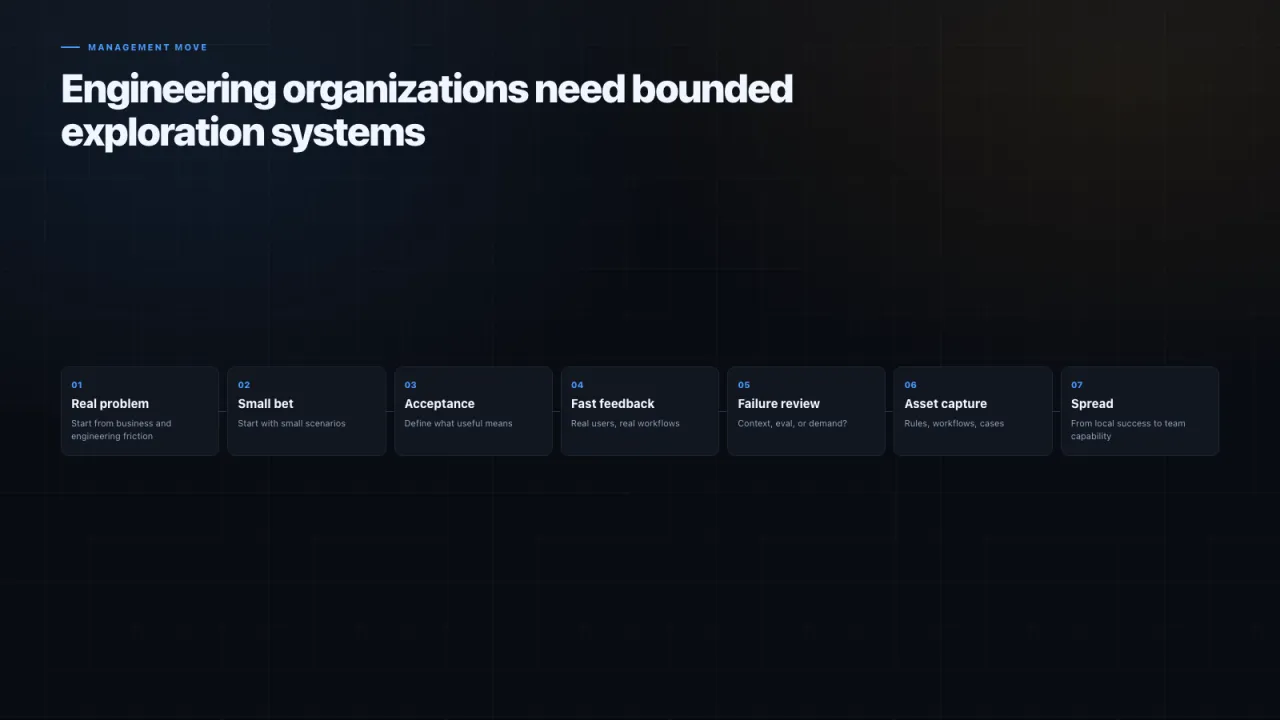1280x720 pixels.
Task: Click the "MANAGEMENT MOVE" section label
Action: pyautogui.click(x=148, y=47)
